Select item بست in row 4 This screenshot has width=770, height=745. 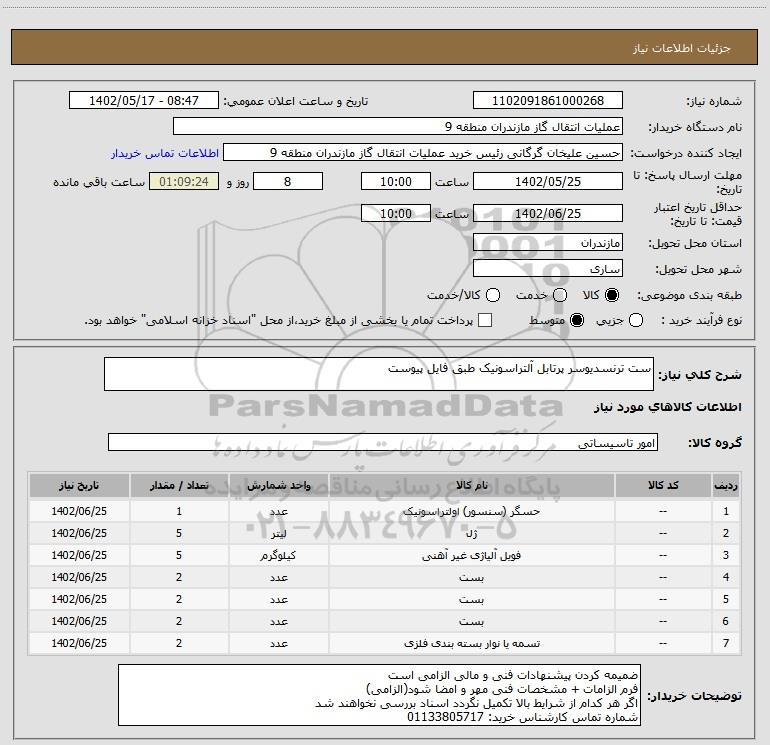click(x=471, y=578)
